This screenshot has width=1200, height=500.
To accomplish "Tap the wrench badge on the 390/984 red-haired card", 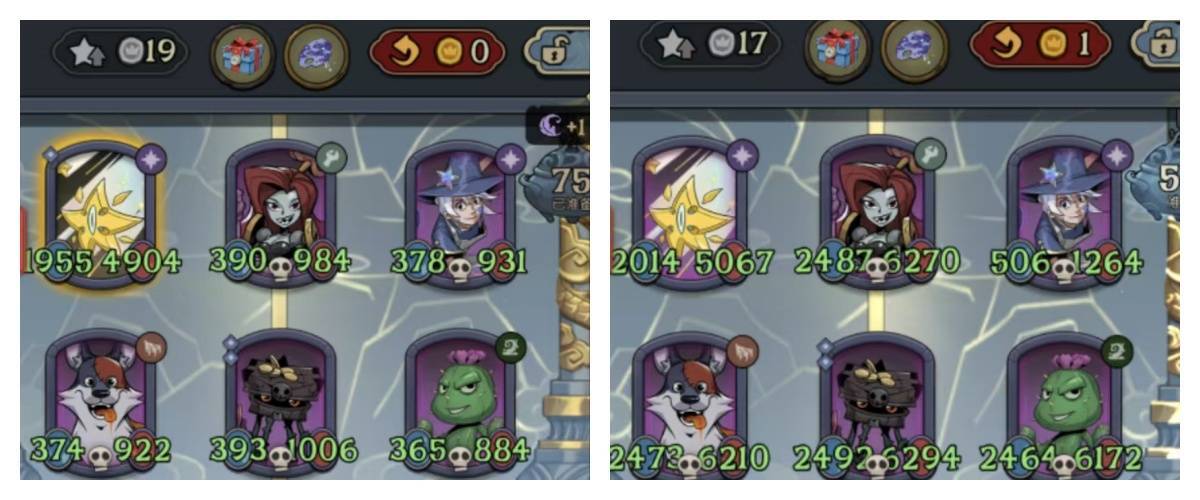I will (x=333, y=158).
